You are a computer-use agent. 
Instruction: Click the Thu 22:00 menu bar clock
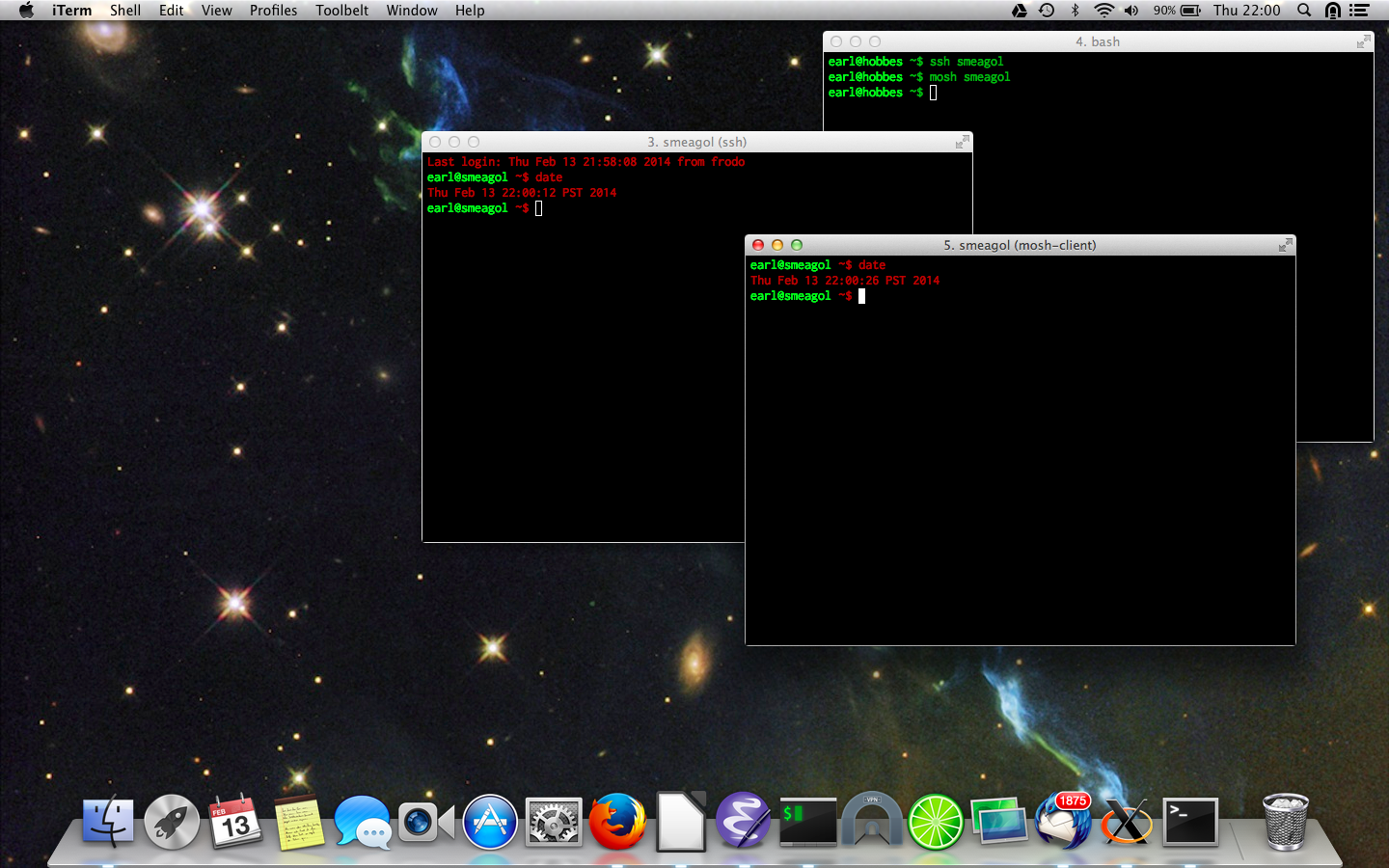pyautogui.click(x=1247, y=11)
